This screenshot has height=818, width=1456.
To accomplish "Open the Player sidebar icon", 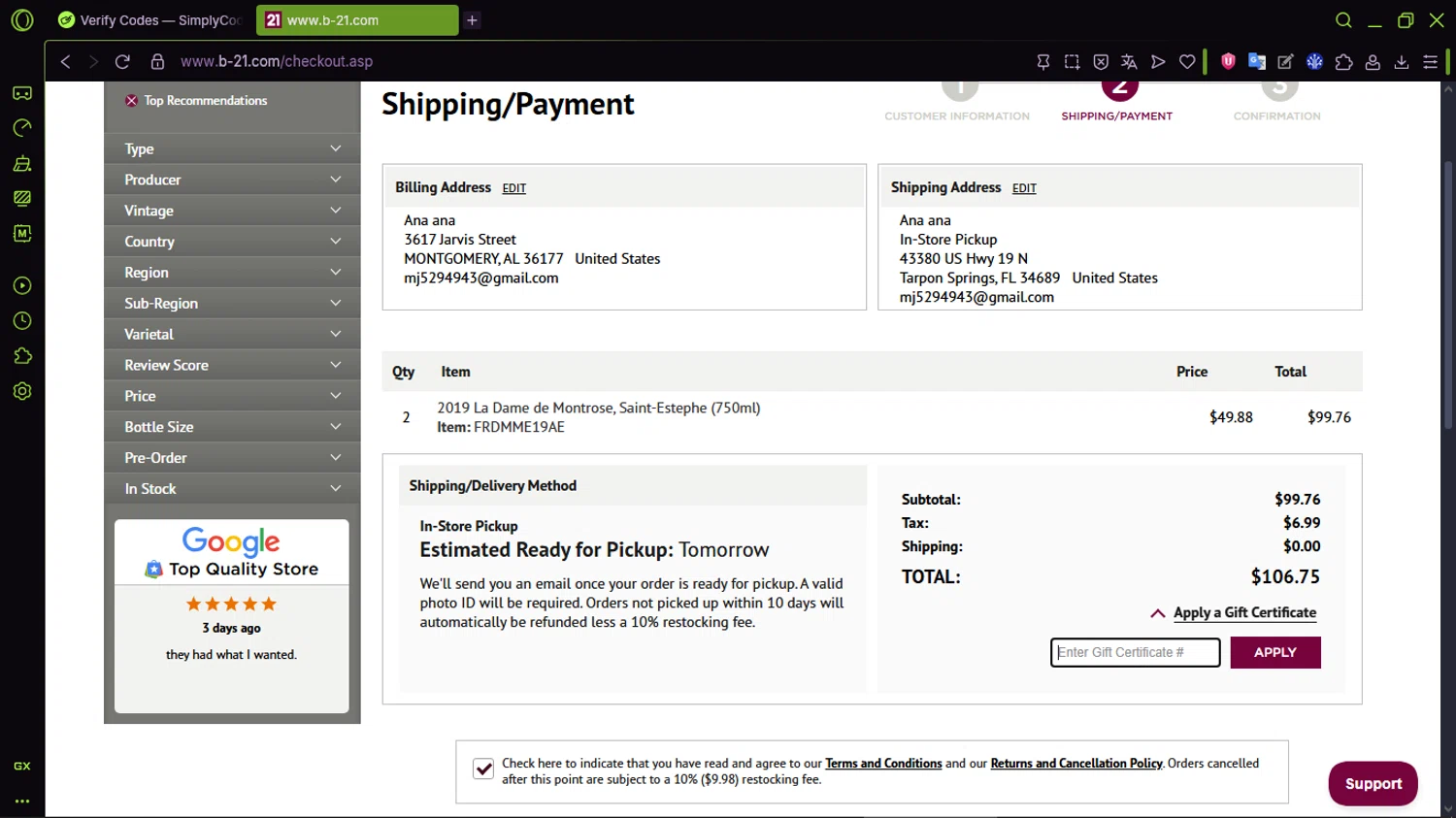I will coord(22,285).
